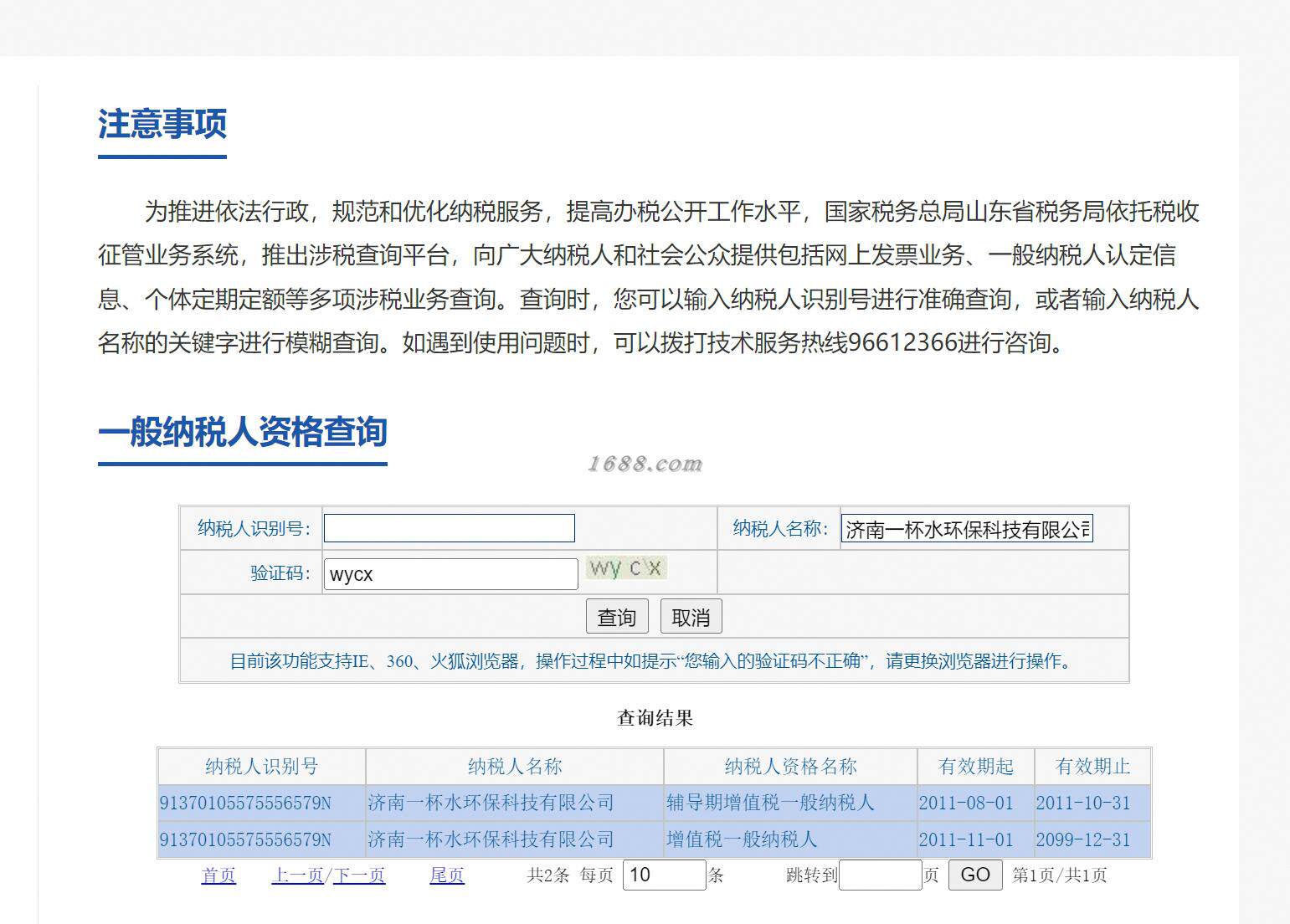The width and height of the screenshot is (1290, 924).
Task: Focus the 纳税人识别号 input field
Action: [450, 528]
